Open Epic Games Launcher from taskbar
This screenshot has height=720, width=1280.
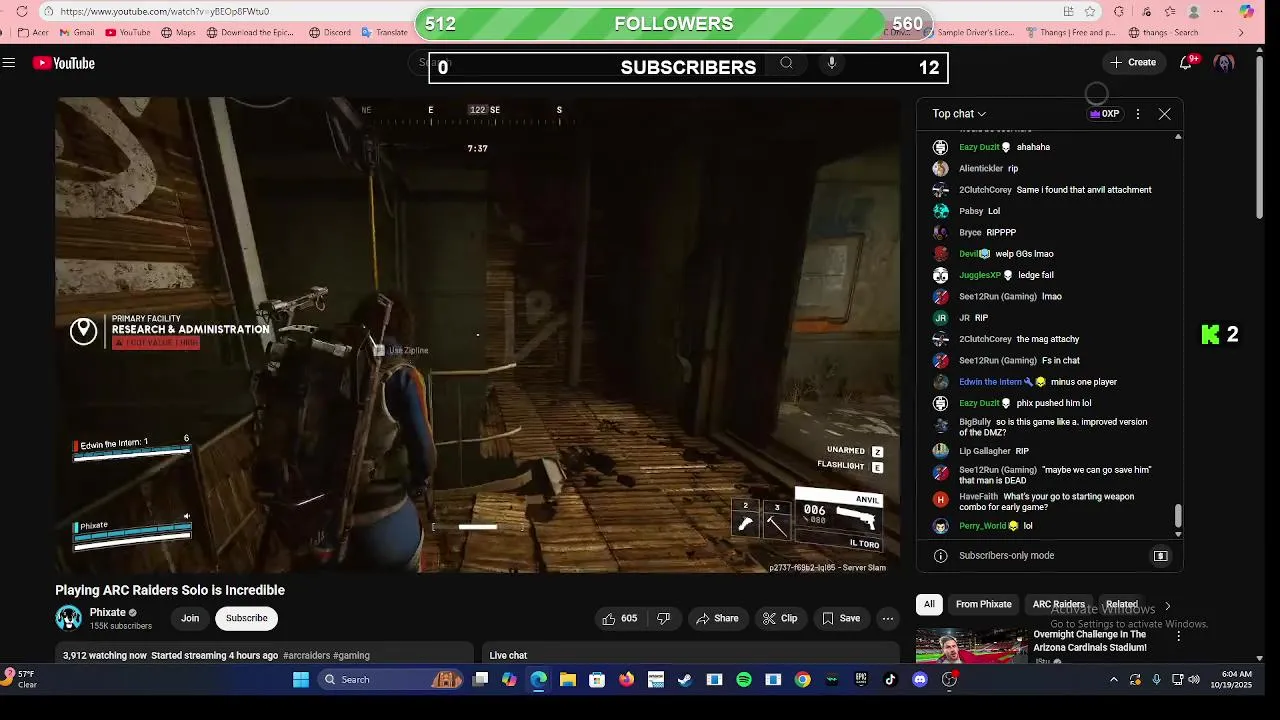pos(861,680)
